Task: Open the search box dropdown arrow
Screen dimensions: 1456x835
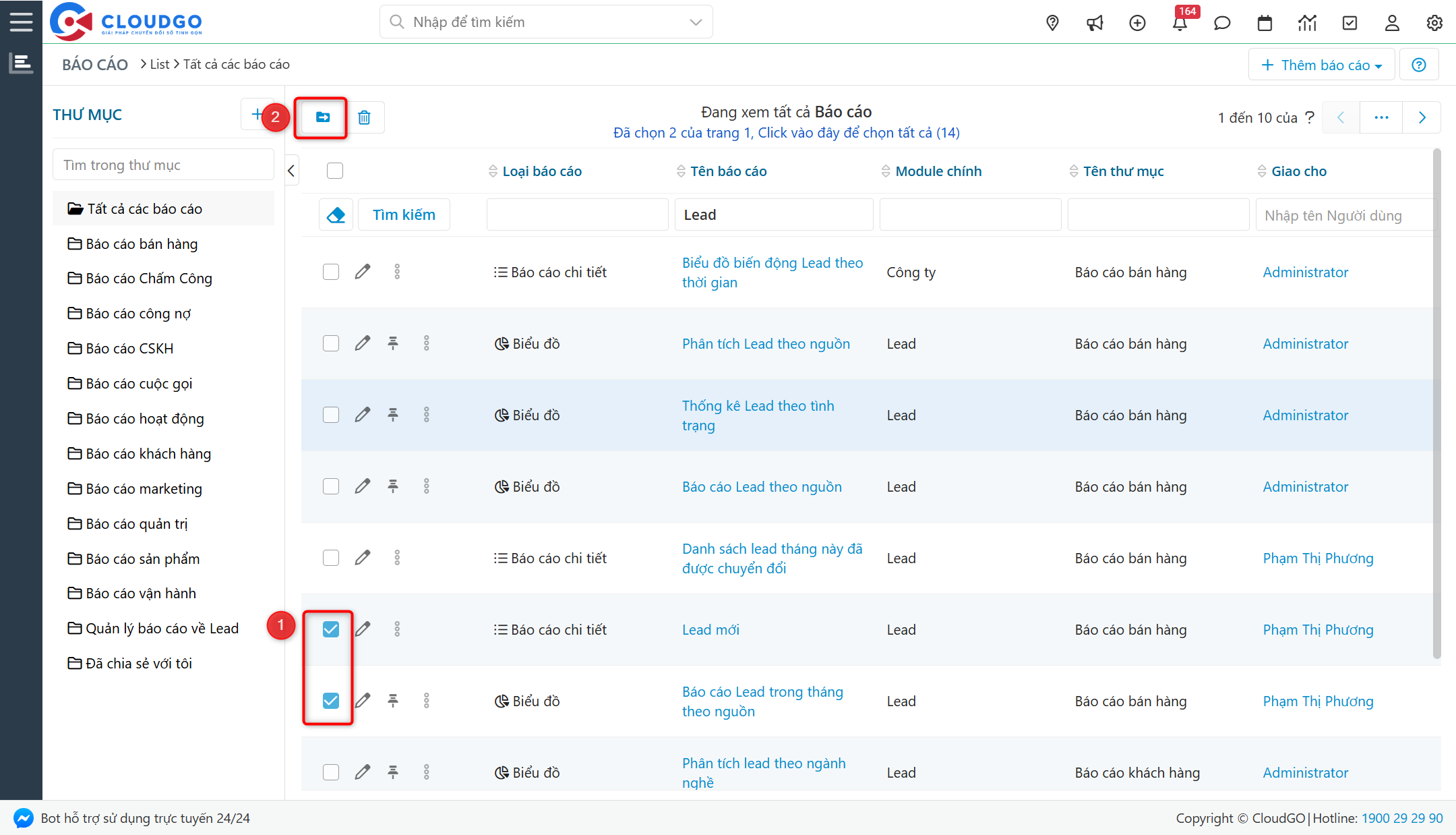Action: point(696,22)
